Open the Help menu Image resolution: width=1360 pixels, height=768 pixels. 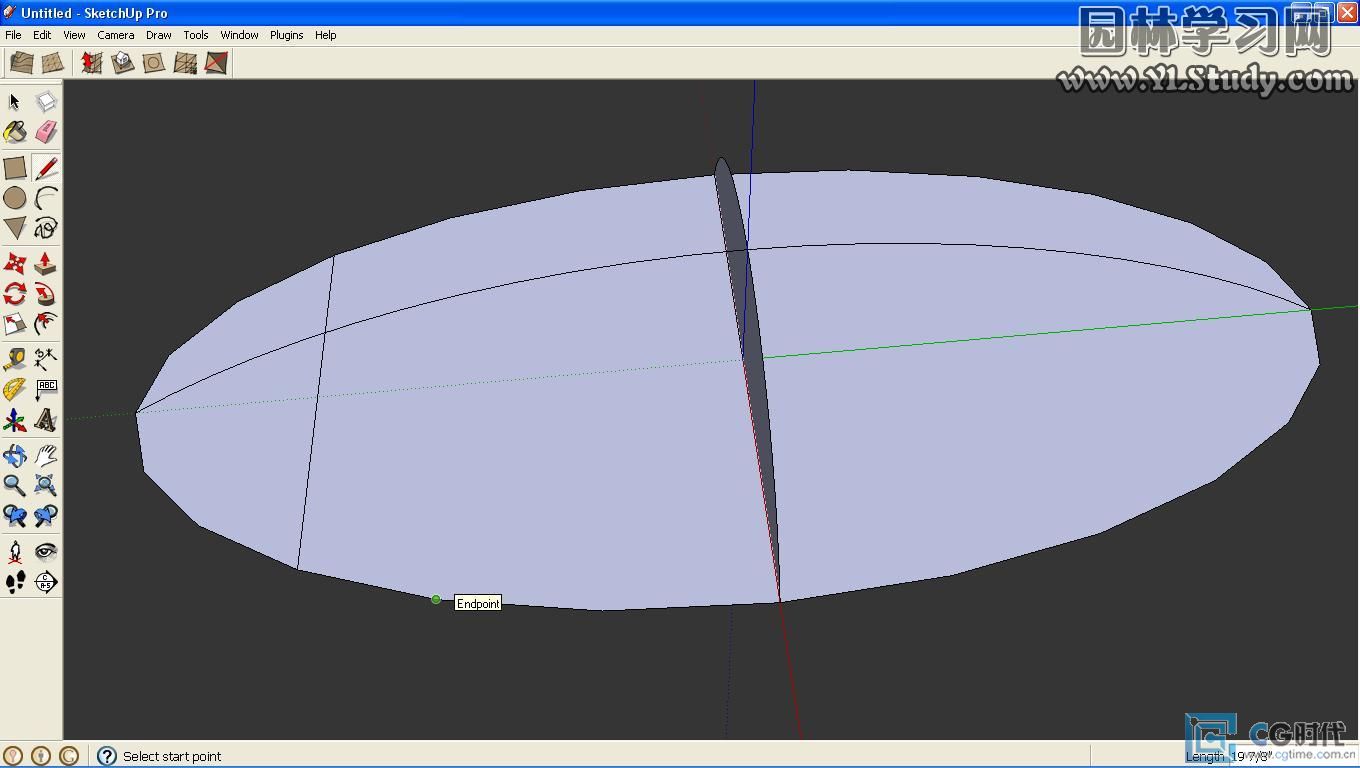point(326,35)
